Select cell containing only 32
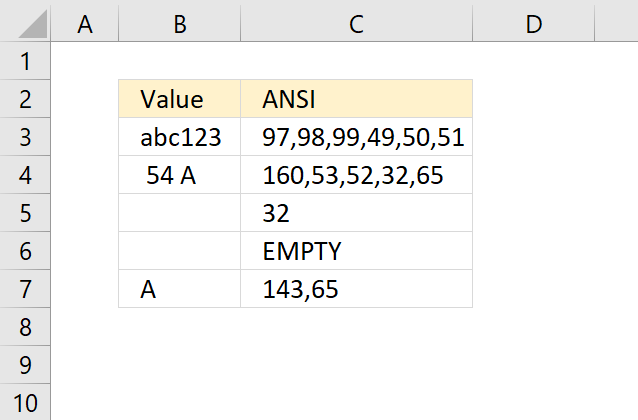The image size is (638, 420). [356, 213]
